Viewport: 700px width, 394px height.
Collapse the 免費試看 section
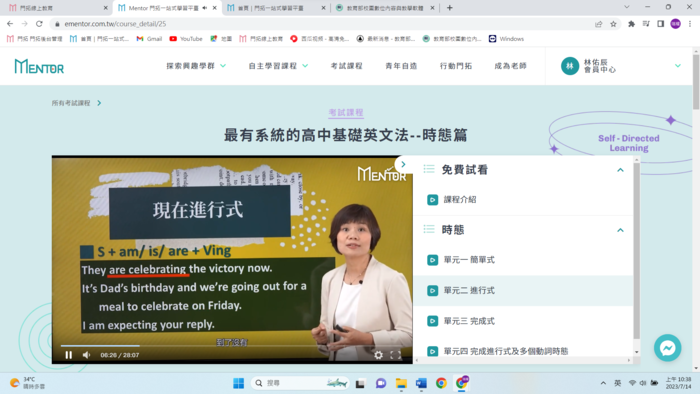pyautogui.click(x=620, y=170)
